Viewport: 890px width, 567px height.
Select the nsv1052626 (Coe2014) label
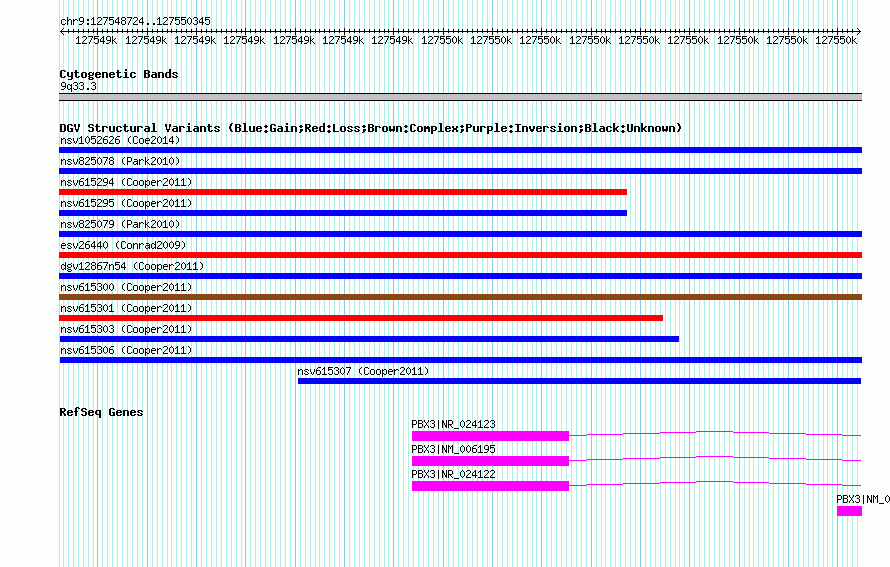(120, 140)
